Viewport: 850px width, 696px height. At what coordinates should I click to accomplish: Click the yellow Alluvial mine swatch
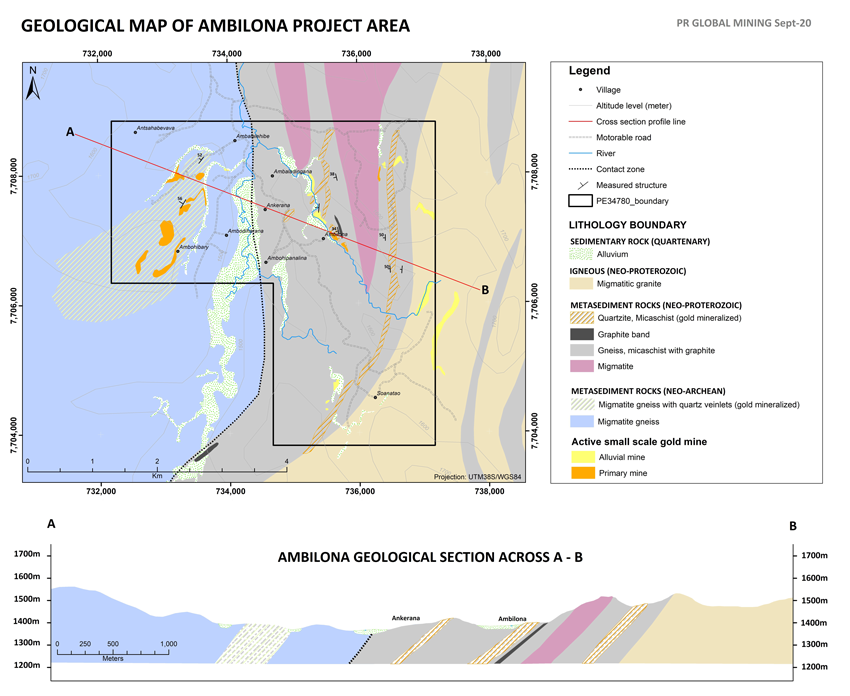(x=581, y=458)
